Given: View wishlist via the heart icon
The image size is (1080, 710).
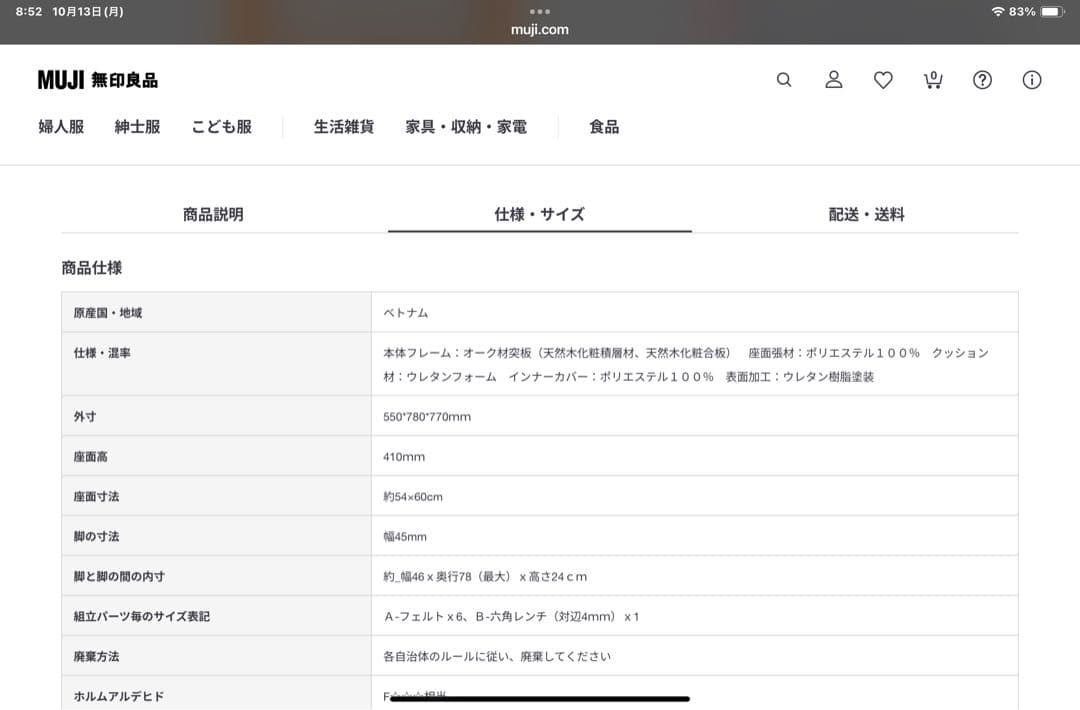Looking at the screenshot, I should (x=883, y=80).
